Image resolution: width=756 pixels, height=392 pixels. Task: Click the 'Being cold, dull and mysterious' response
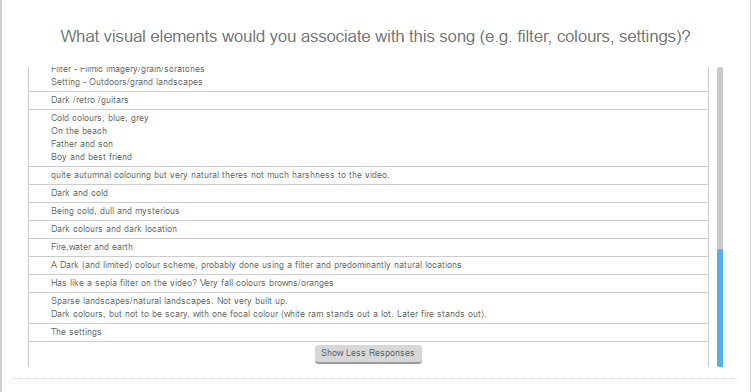coord(368,211)
